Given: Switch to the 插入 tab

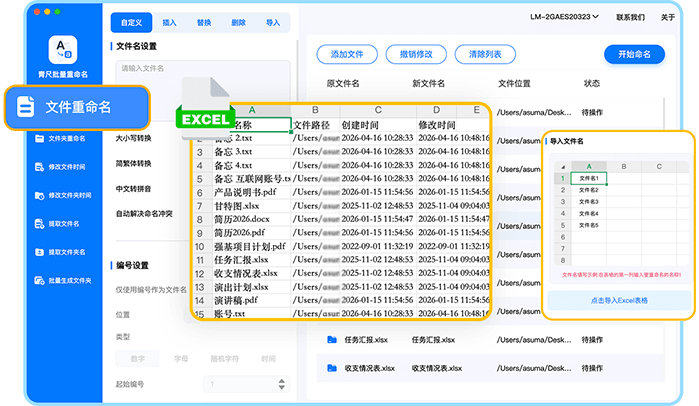Looking at the screenshot, I should (x=170, y=21).
